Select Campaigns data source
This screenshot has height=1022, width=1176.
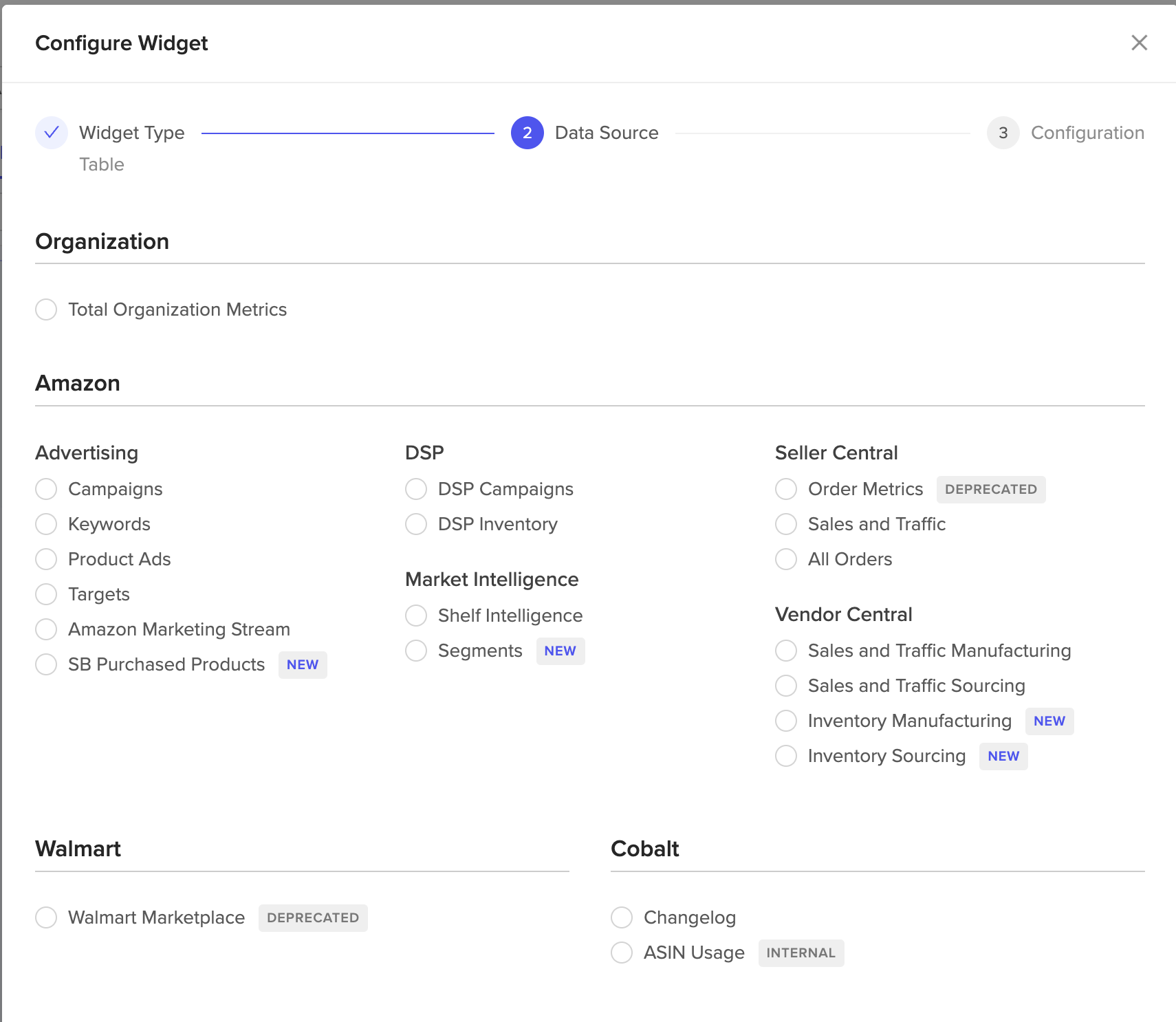[46, 489]
